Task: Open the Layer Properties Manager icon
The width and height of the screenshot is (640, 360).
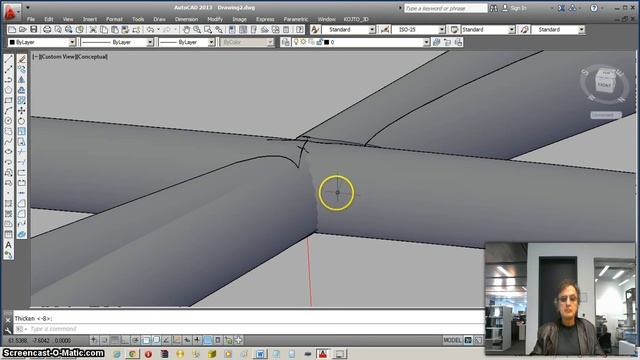Action: point(285,42)
